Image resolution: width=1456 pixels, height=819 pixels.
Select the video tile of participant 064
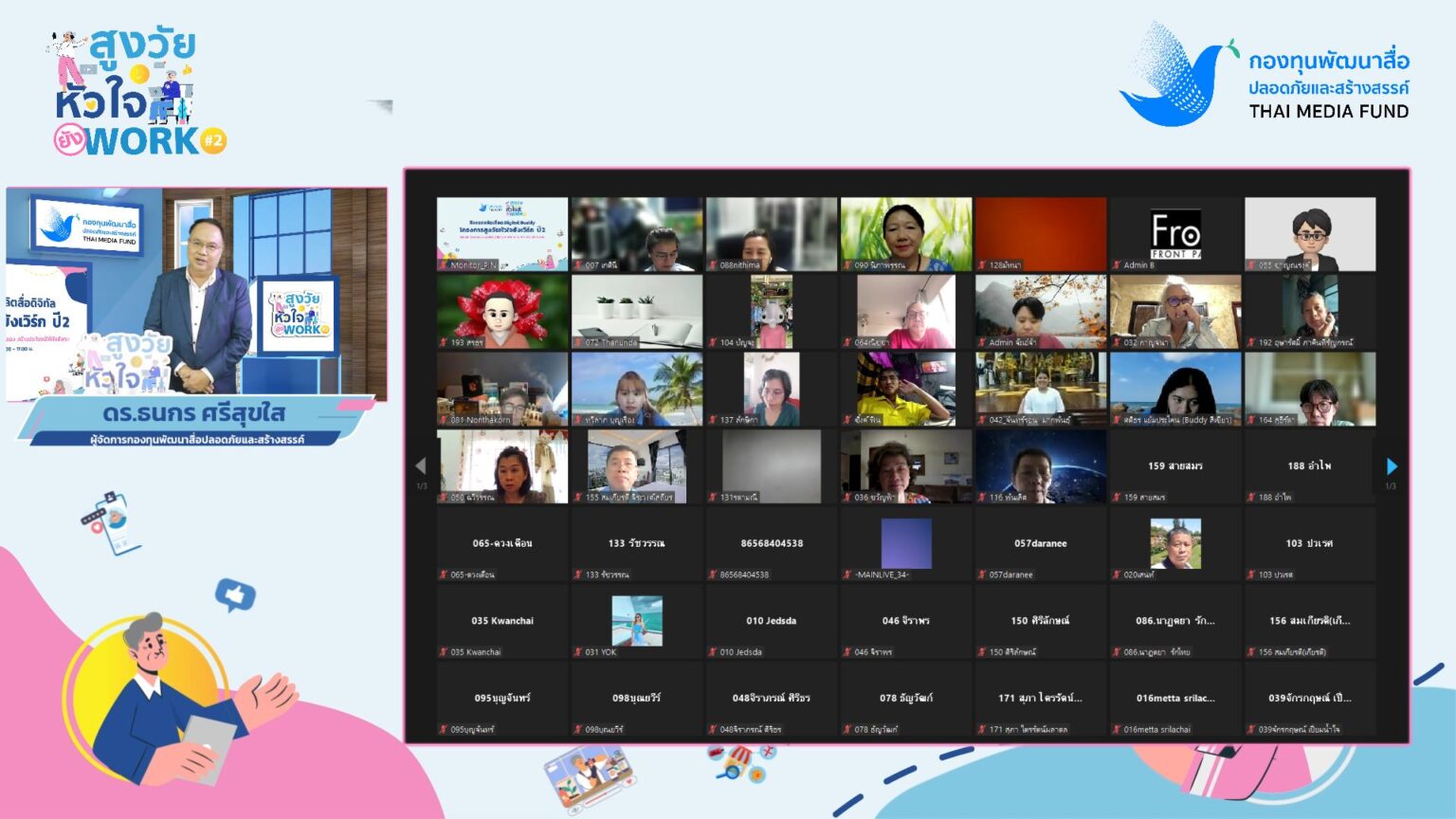coord(906,312)
